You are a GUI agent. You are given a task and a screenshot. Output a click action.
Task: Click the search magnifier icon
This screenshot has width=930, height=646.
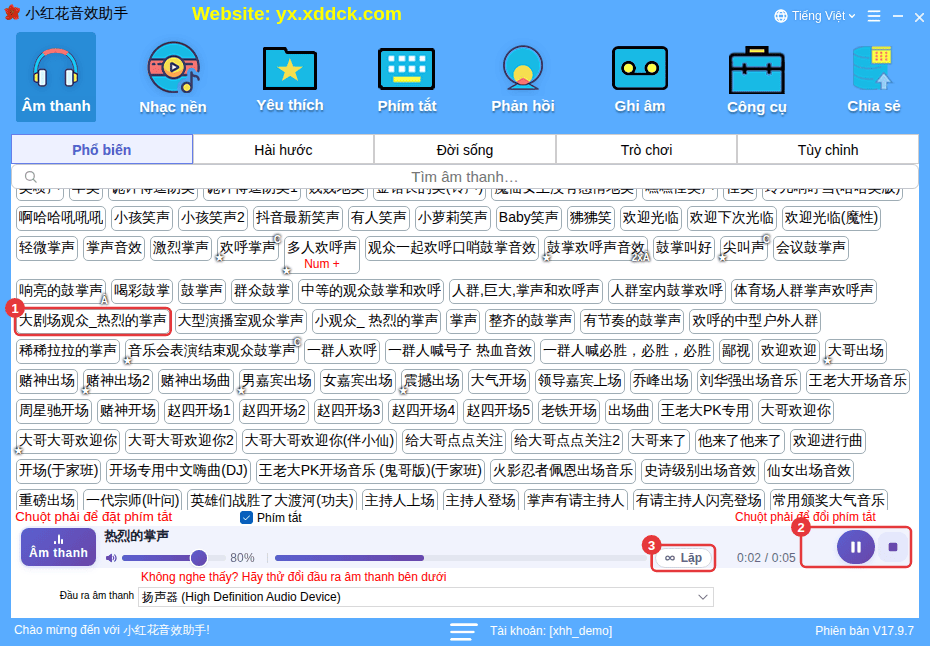31,177
